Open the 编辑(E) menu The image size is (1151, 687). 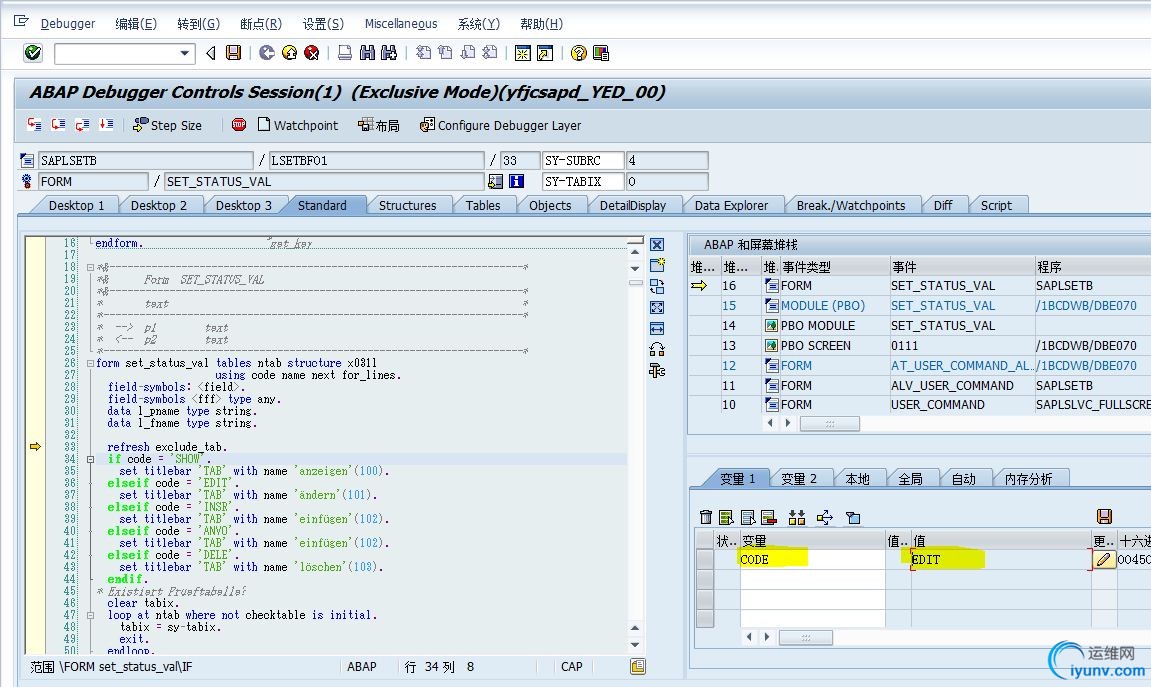pos(136,23)
